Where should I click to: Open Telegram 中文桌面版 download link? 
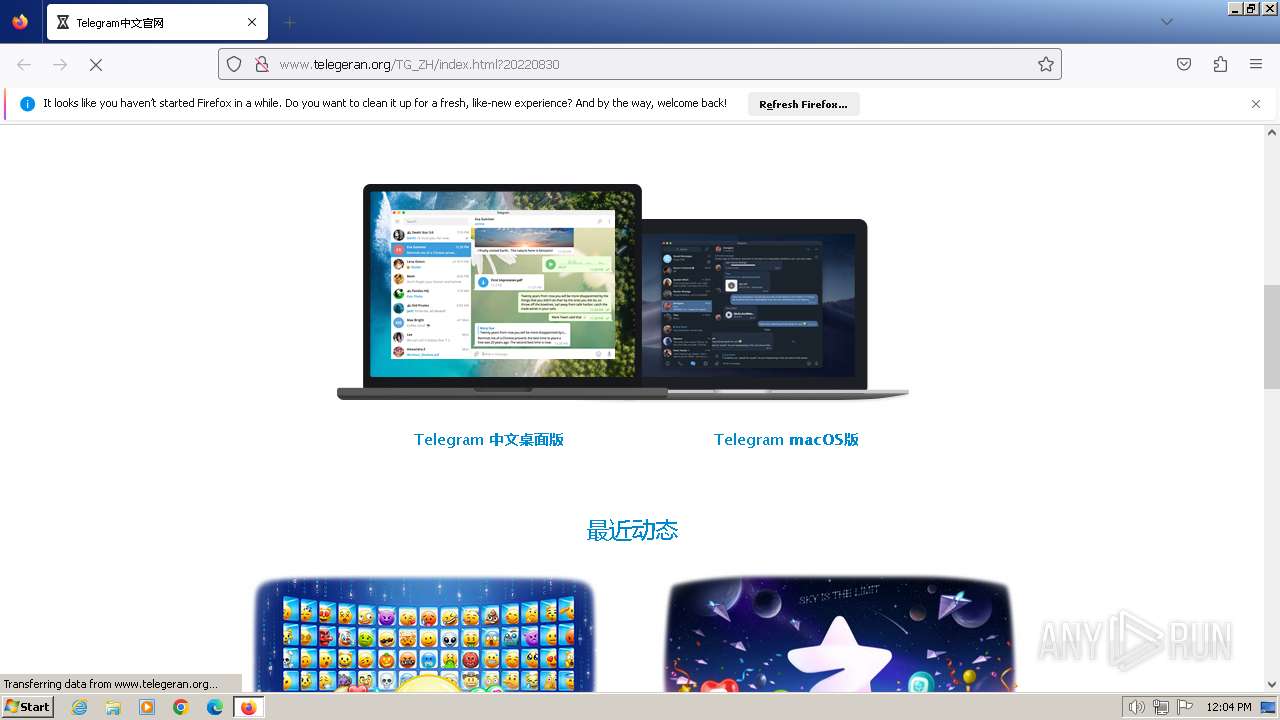coord(489,439)
